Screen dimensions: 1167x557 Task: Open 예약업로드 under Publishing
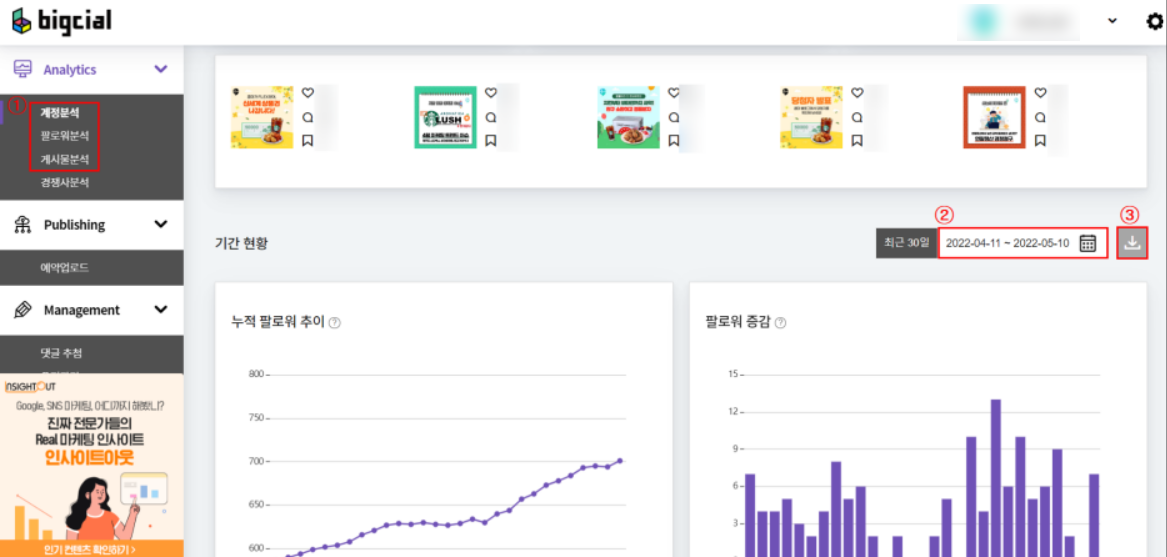tap(65, 267)
